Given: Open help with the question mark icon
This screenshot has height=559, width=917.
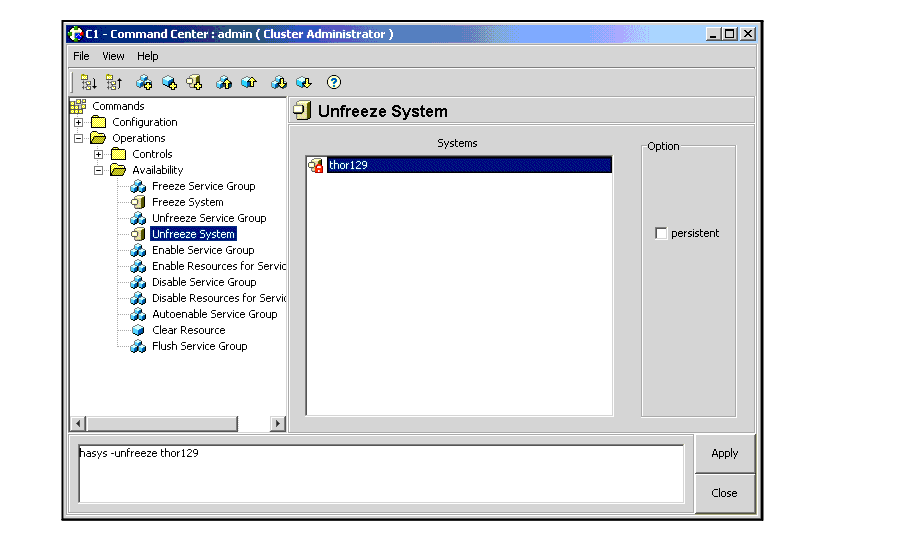Looking at the screenshot, I should point(334,83).
